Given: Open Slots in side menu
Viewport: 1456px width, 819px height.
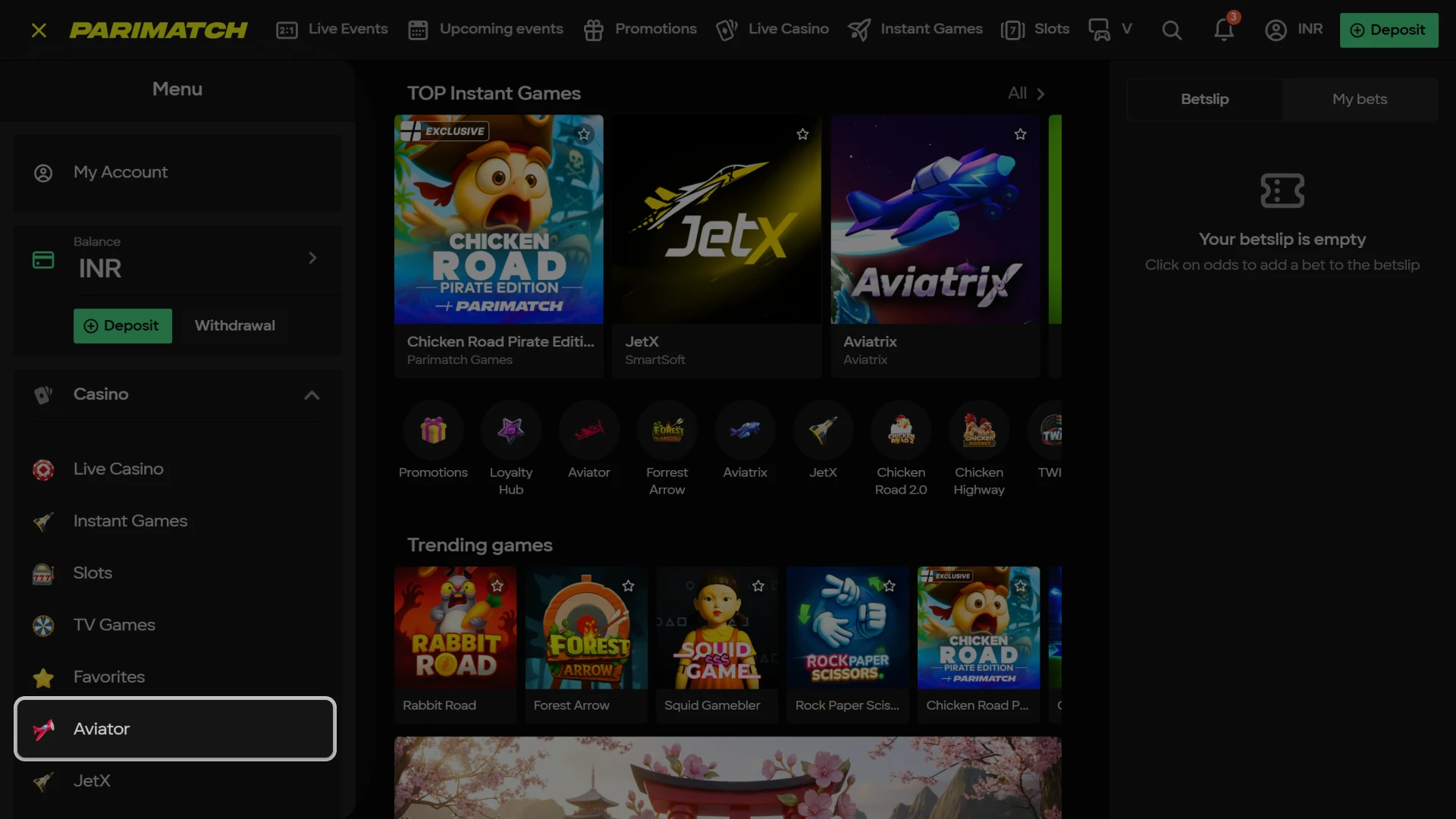Looking at the screenshot, I should pyautogui.click(x=177, y=573).
